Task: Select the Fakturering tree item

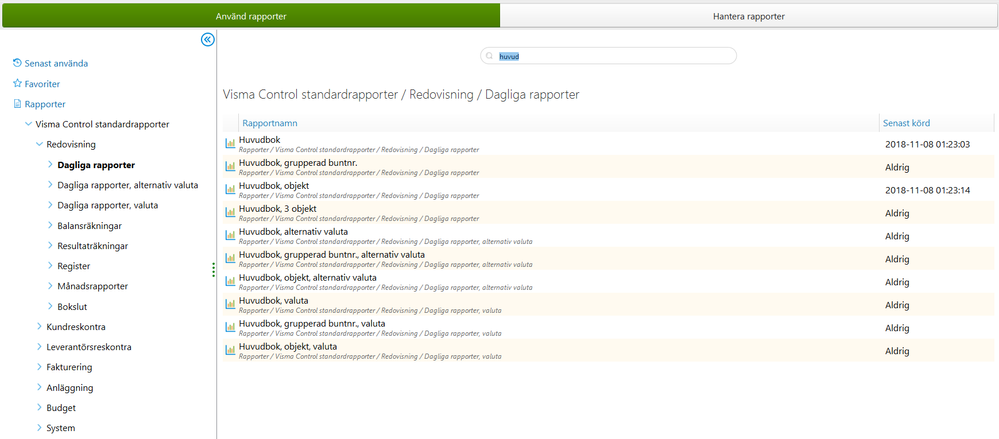Action: click(69, 368)
